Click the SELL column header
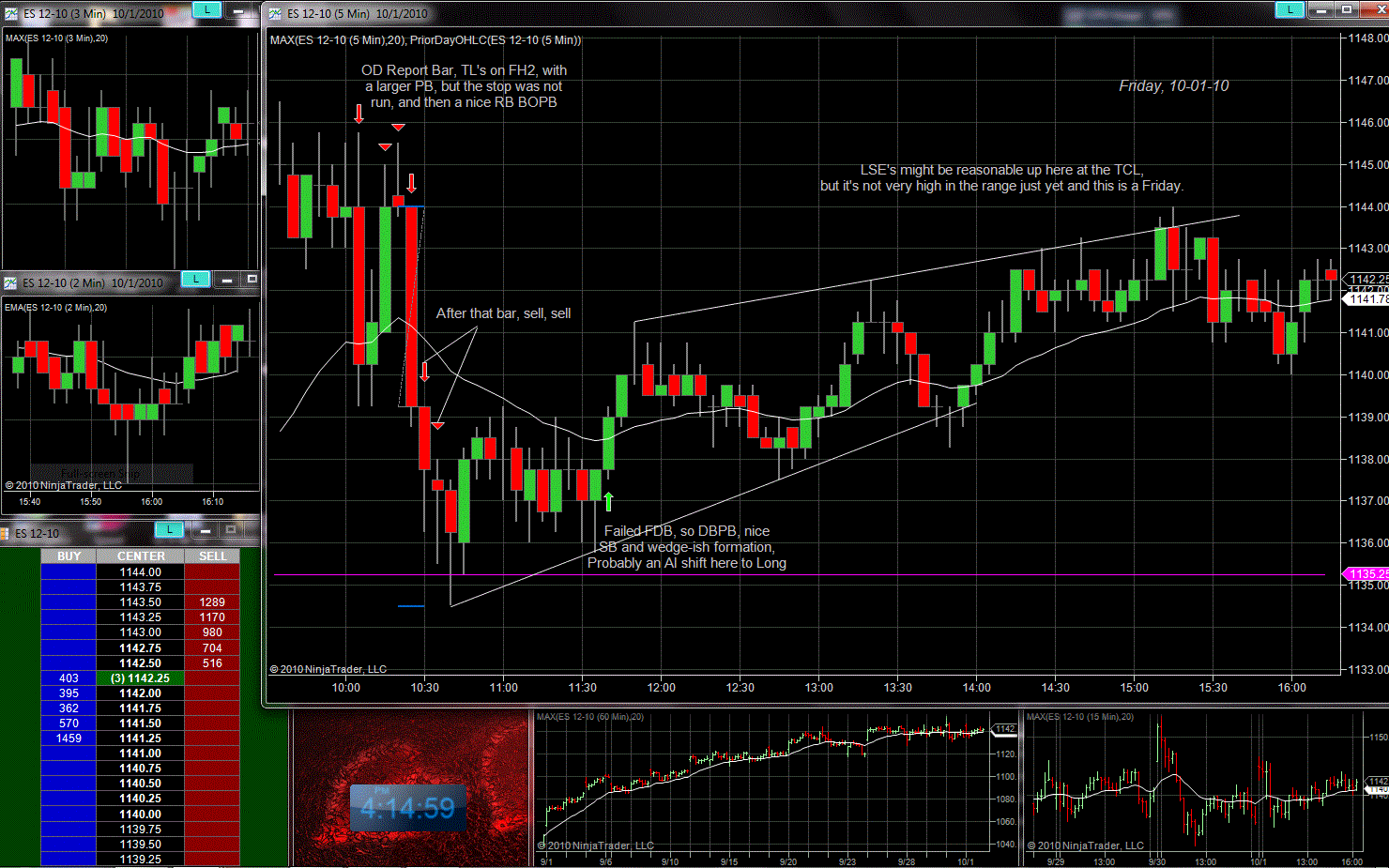This screenshot has height=868, width=1389. [212, 556]
